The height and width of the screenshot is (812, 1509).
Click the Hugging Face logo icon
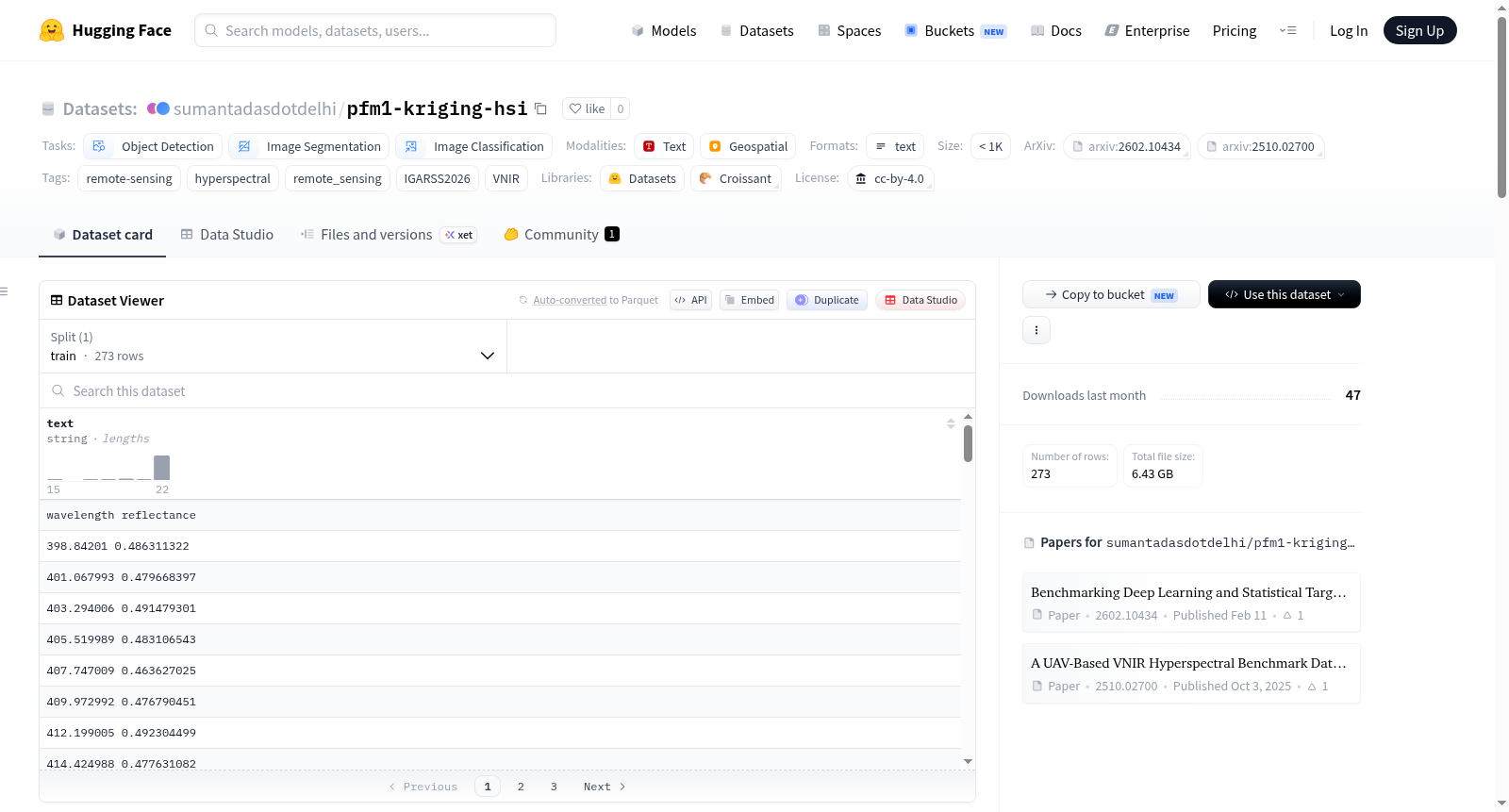click(x=52, y=30)
